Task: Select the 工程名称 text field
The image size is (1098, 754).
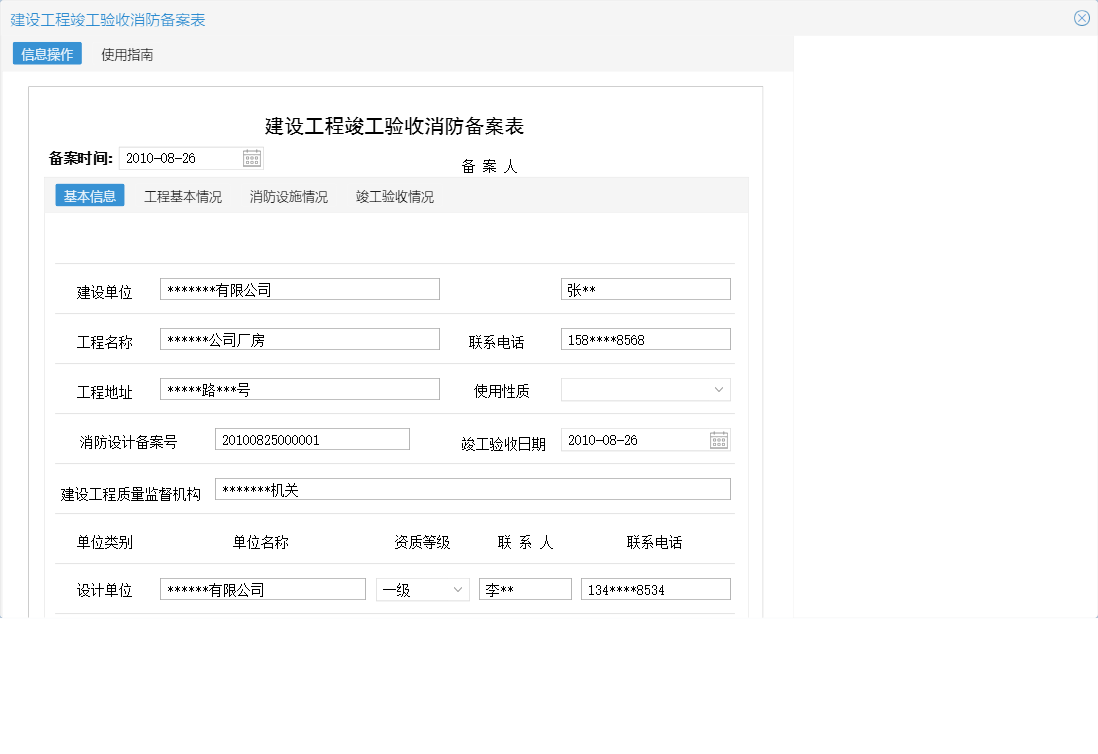Action: (299, 338)
